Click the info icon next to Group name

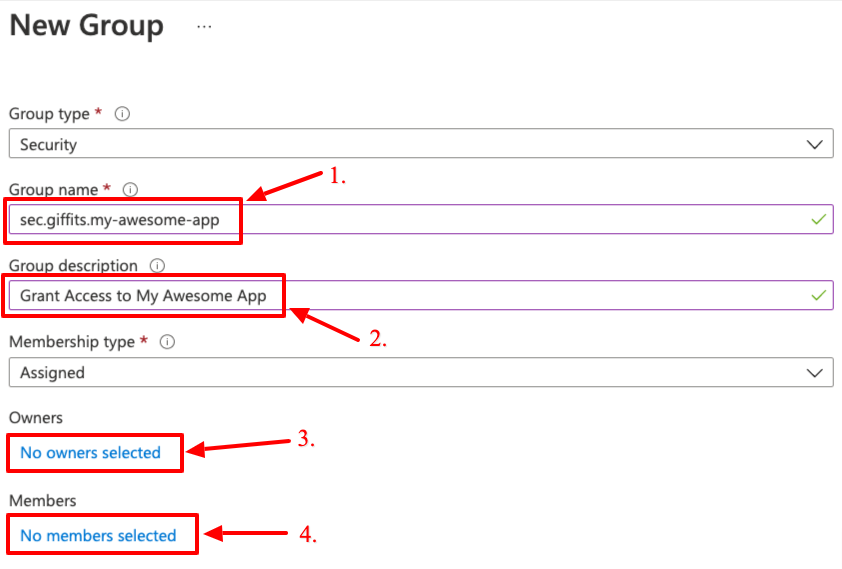point(130,190)
